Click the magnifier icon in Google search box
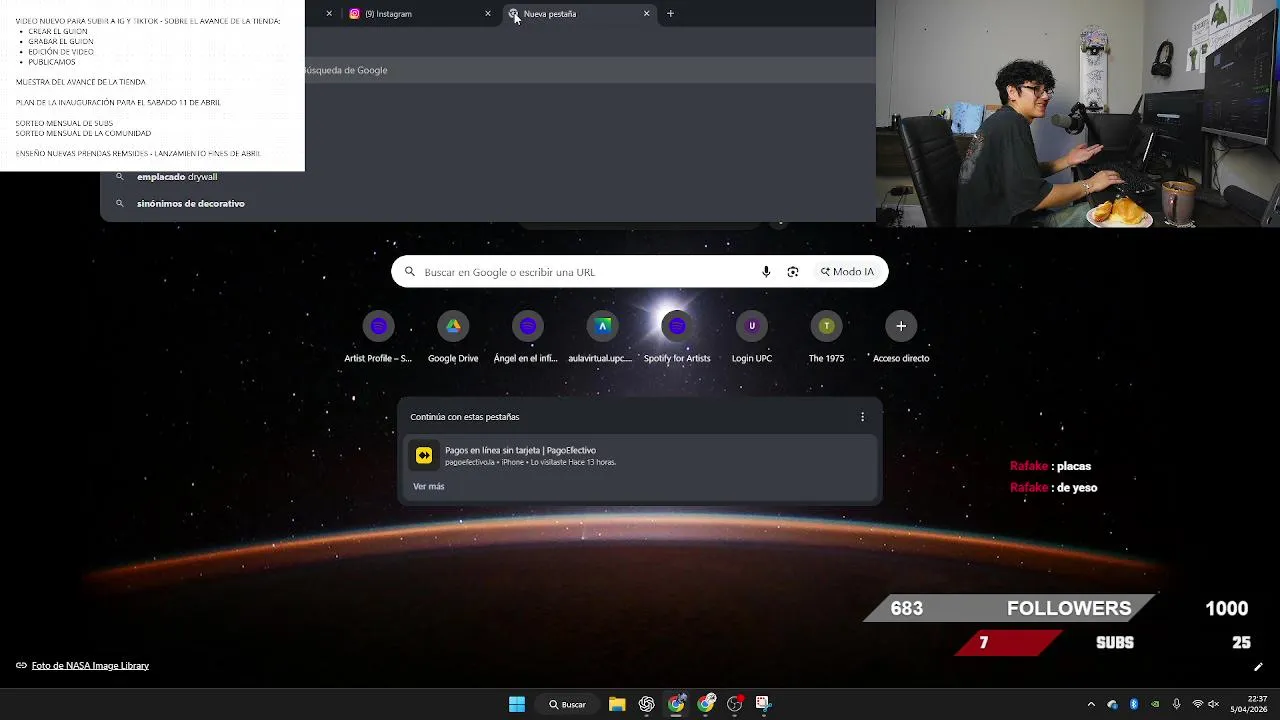The image size is (1280, 720). pyautogui.click(x=409, y=272)
